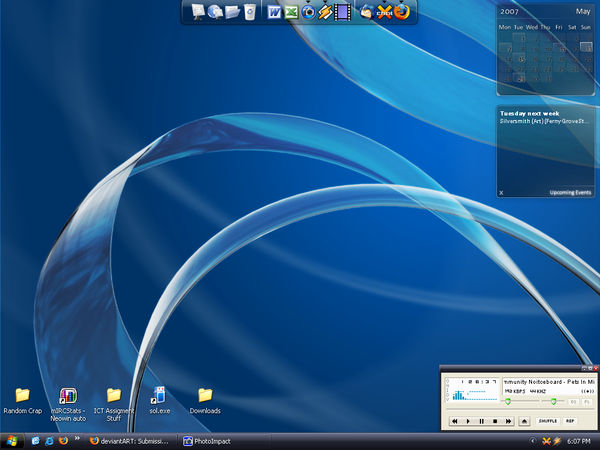
Task: Launch Microsoft Word from the dock
Action: click(x=274, y=12)
